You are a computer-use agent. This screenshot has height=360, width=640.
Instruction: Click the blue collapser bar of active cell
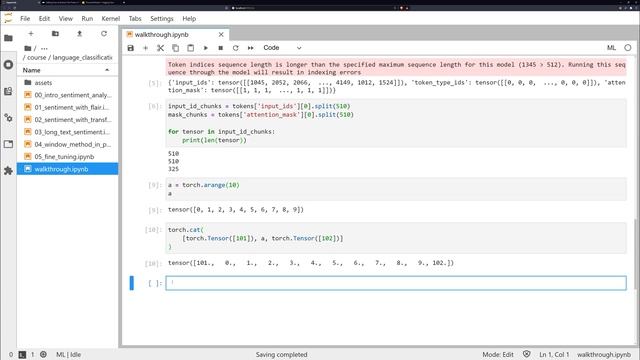coord(131,283)
